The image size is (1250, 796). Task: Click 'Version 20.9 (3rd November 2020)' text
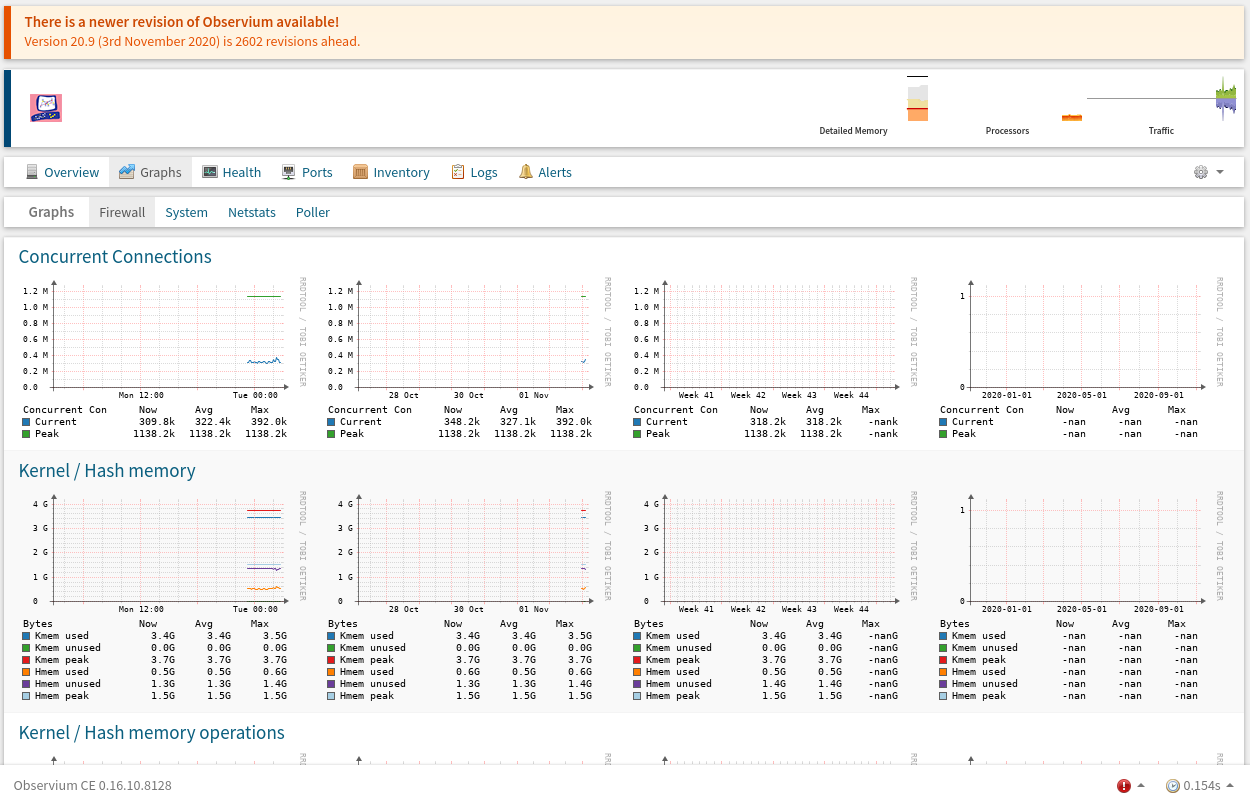(x=125, y=42)
